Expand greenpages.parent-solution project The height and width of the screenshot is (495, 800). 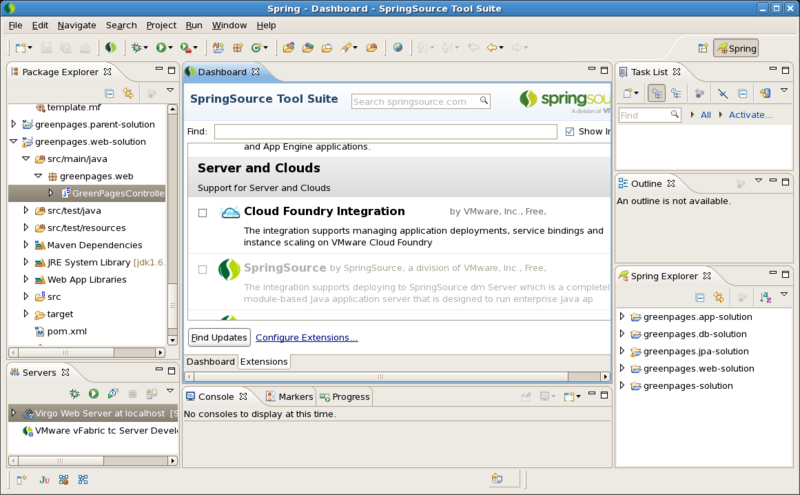coord(14,124)
